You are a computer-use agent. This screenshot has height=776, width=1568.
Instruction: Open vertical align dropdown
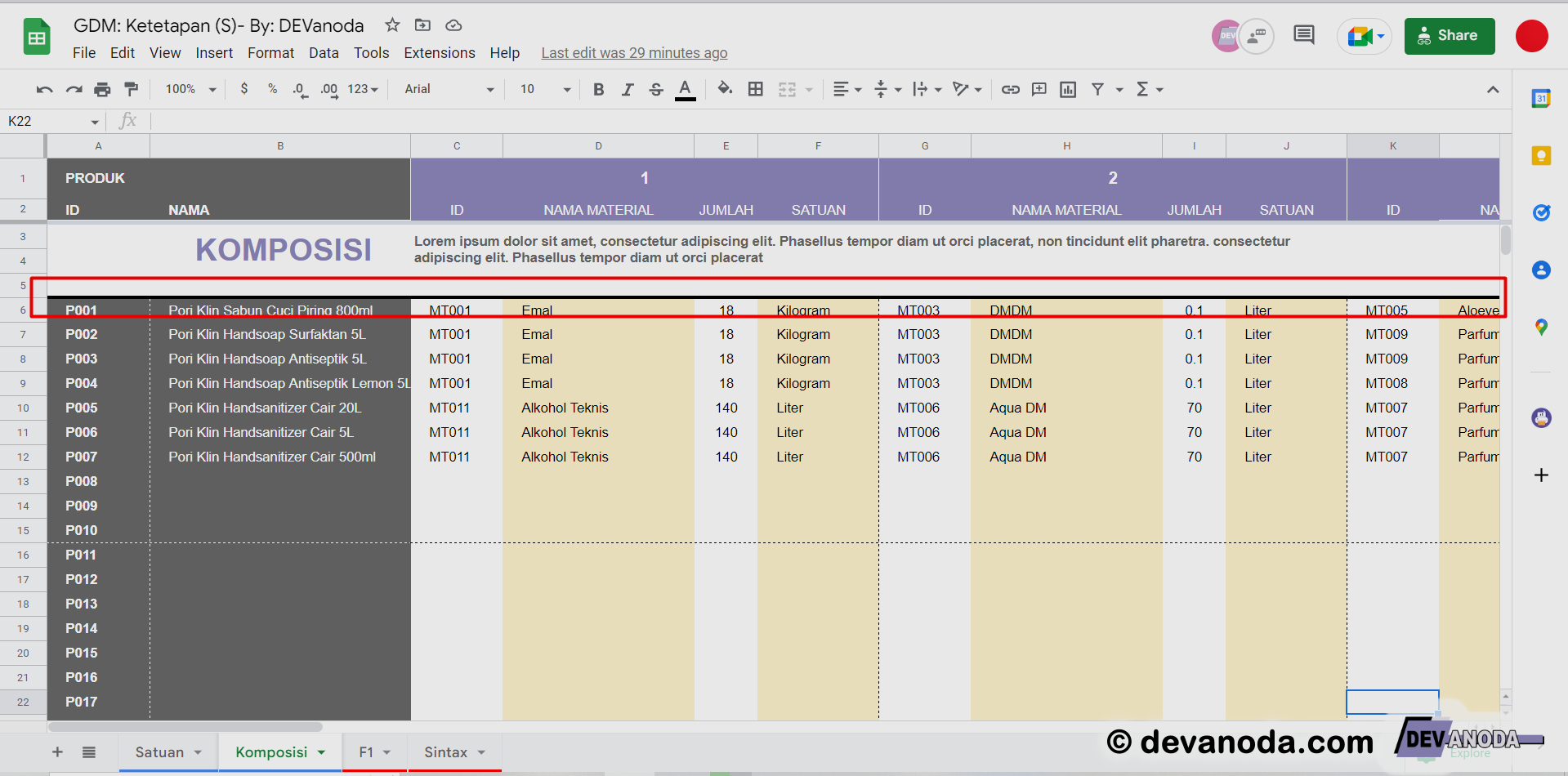point(887,89)
